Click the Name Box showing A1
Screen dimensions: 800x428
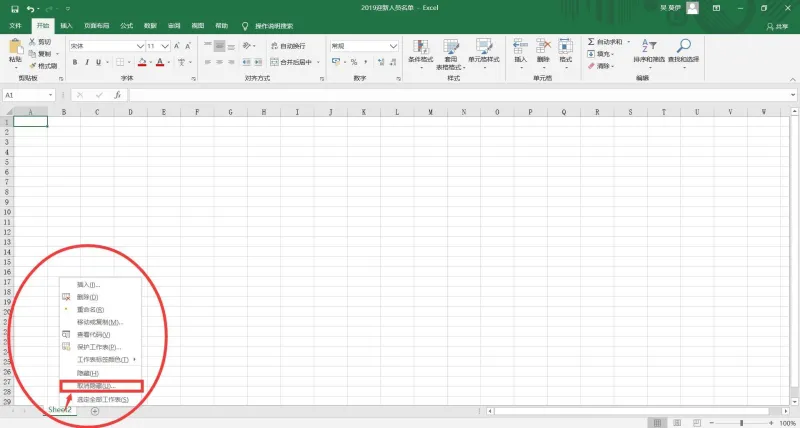[29, 95]
